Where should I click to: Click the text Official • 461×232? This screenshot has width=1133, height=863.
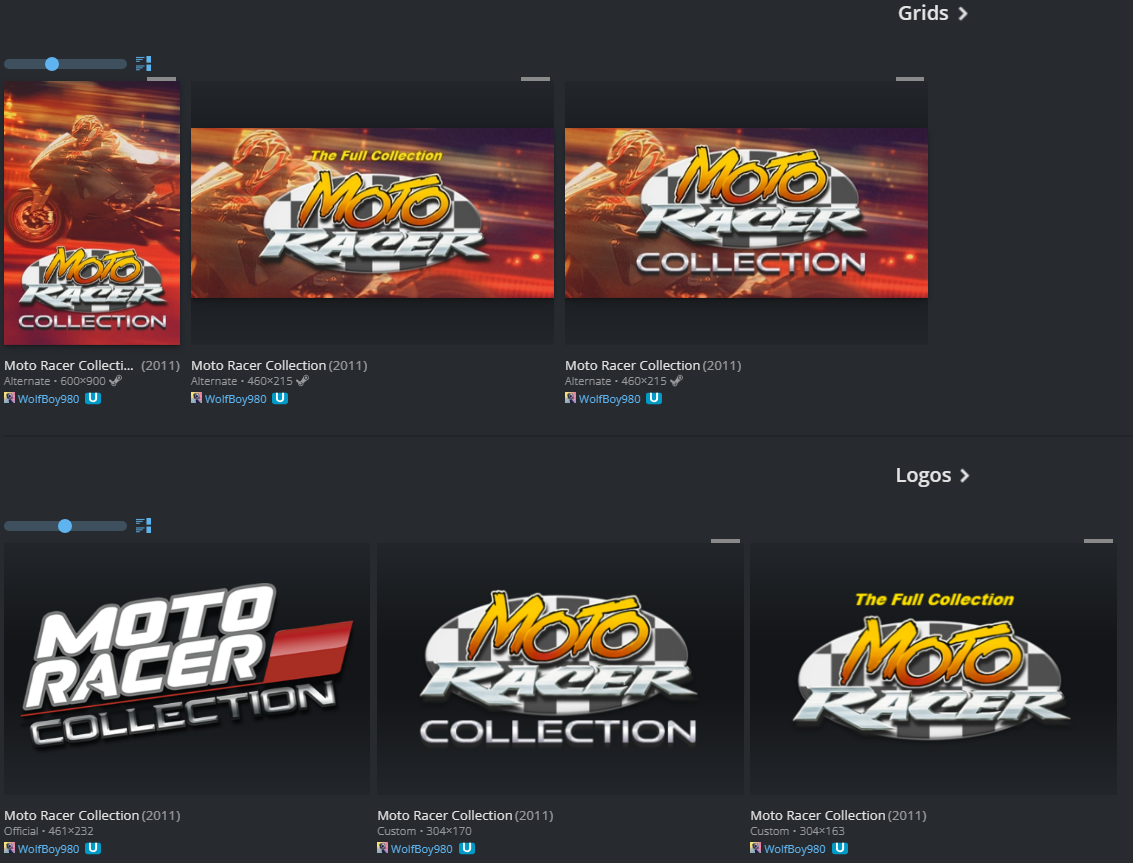coord(48,831)
